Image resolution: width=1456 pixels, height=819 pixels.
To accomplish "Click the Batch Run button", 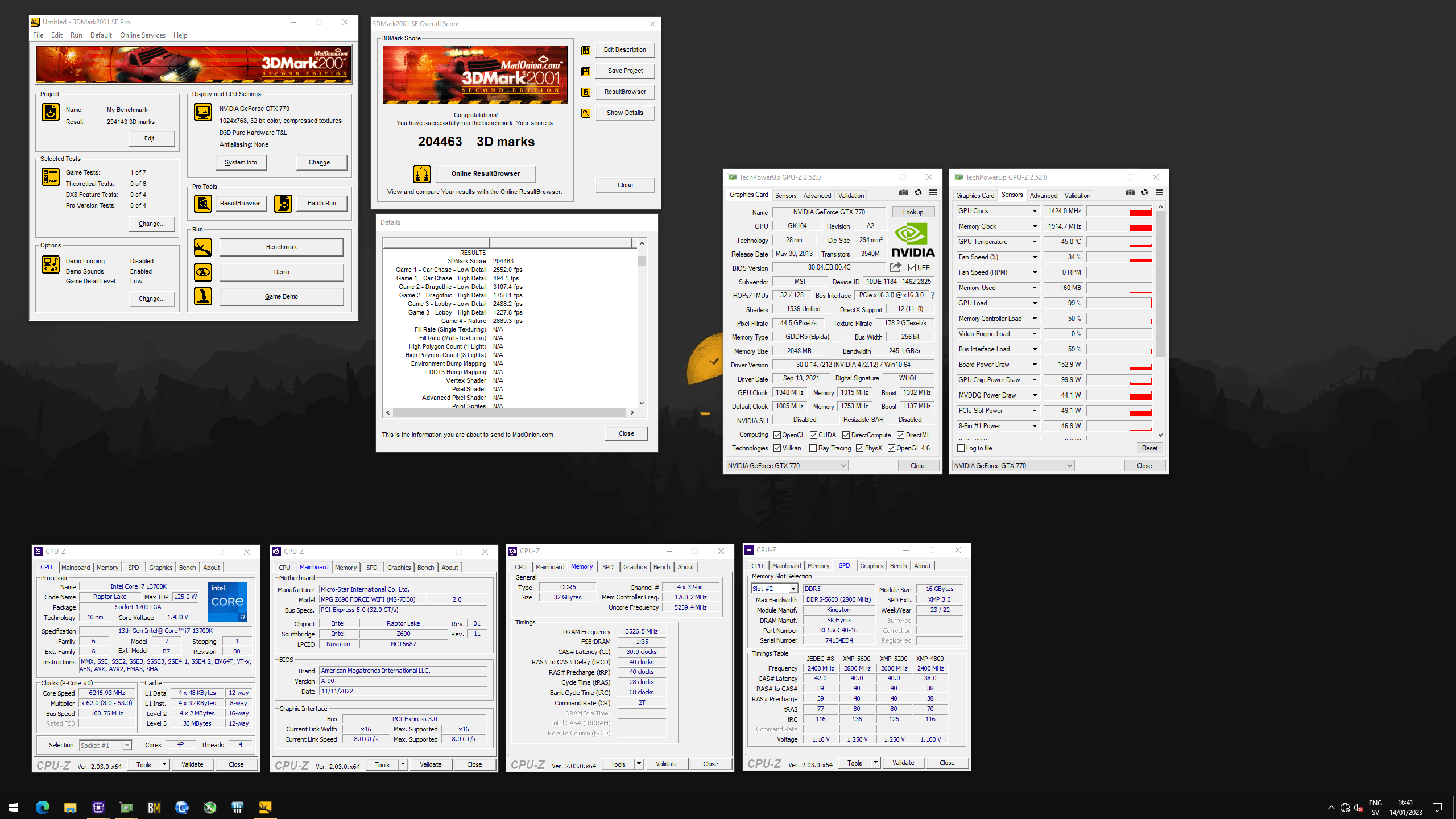I will tap(321, 204).
